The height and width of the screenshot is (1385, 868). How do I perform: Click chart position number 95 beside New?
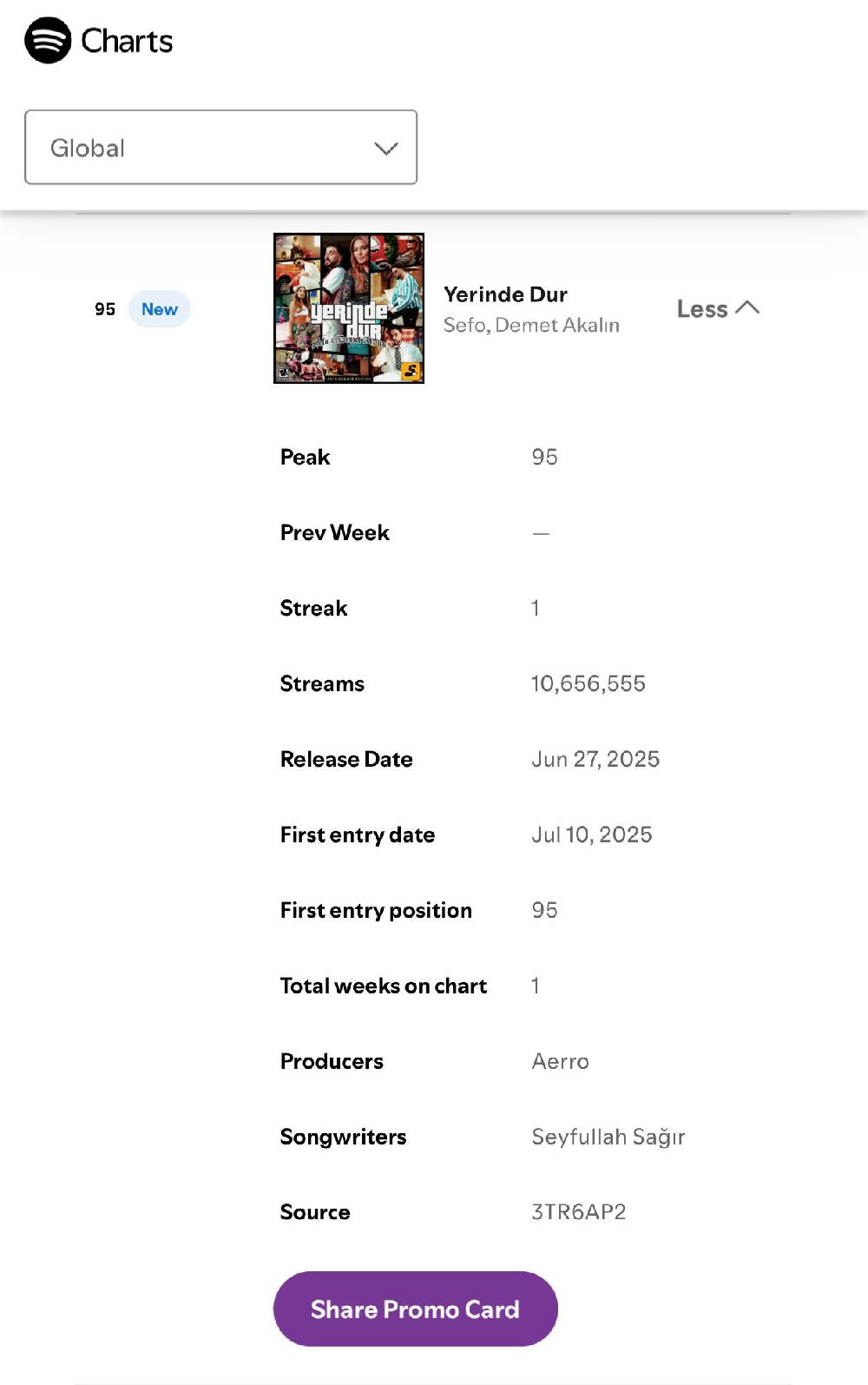tap(105, 309)
